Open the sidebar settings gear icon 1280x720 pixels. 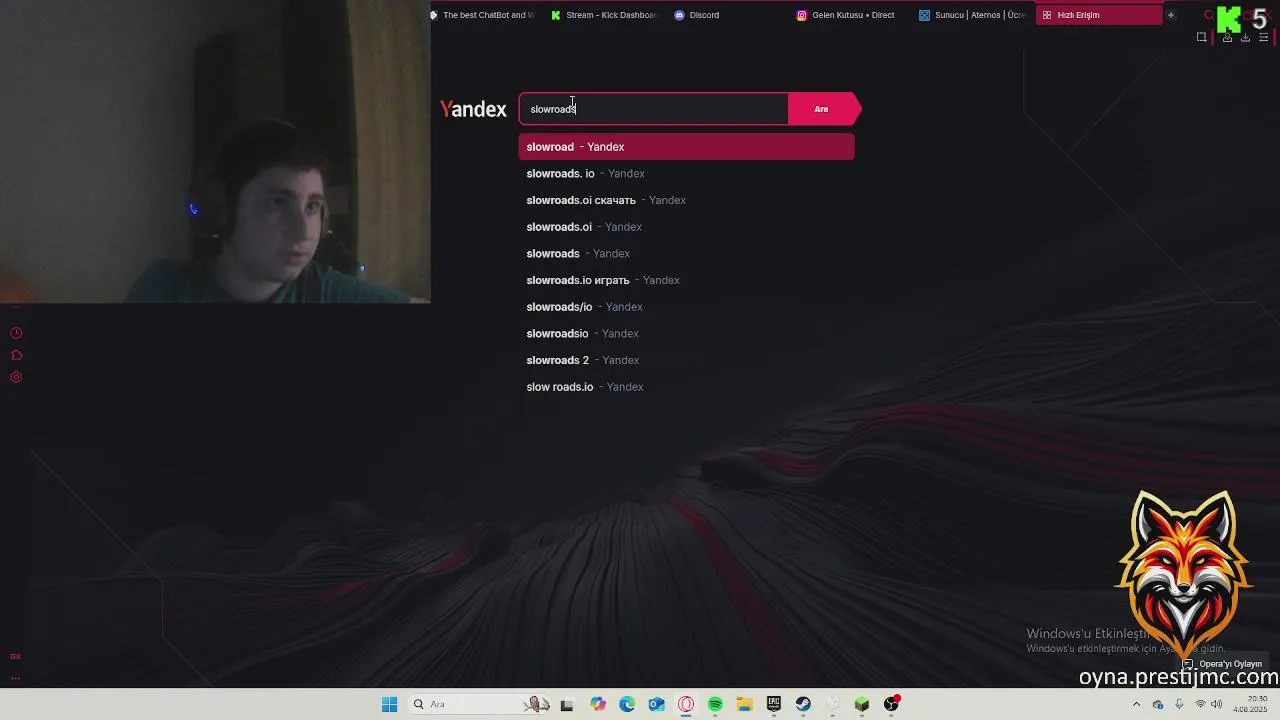tap(16, 377)
